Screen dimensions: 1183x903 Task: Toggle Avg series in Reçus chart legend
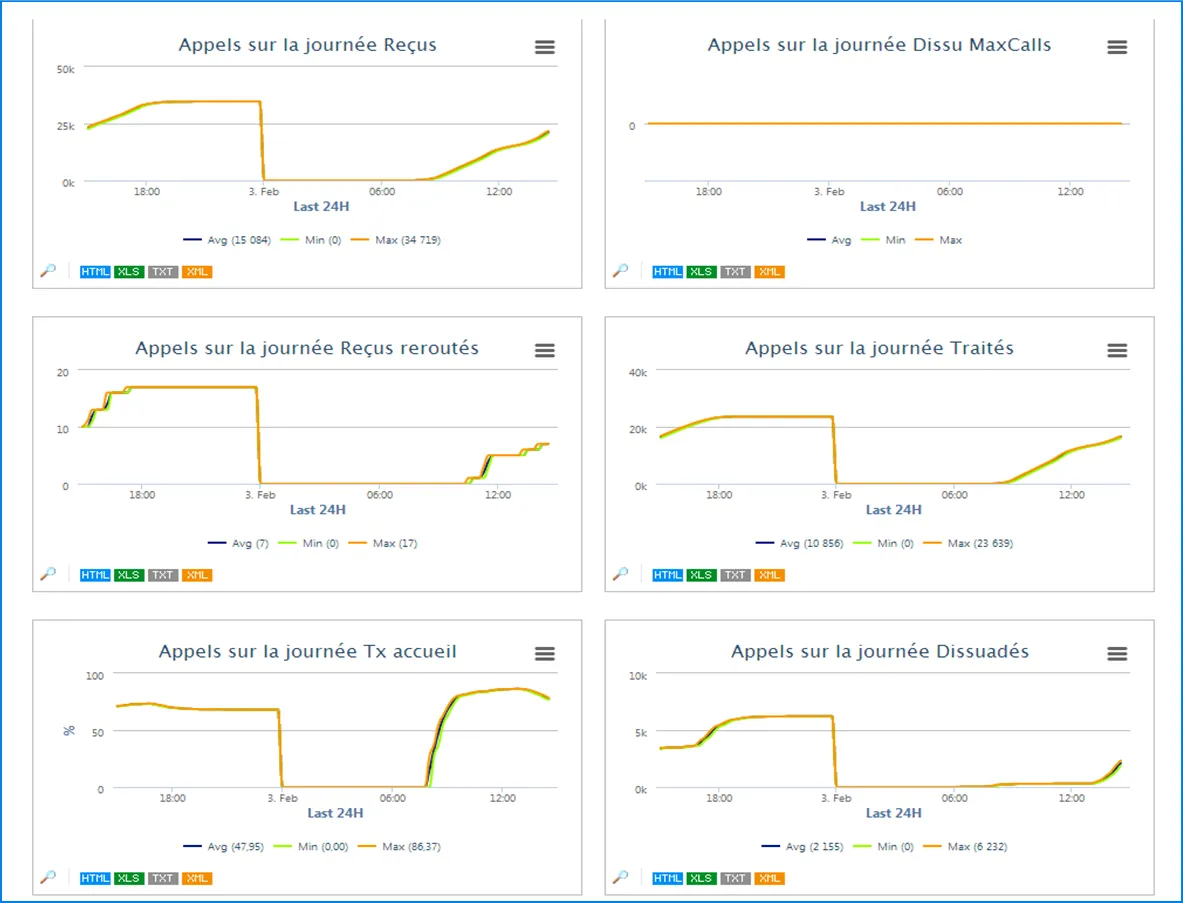click(x=226, y=240)
